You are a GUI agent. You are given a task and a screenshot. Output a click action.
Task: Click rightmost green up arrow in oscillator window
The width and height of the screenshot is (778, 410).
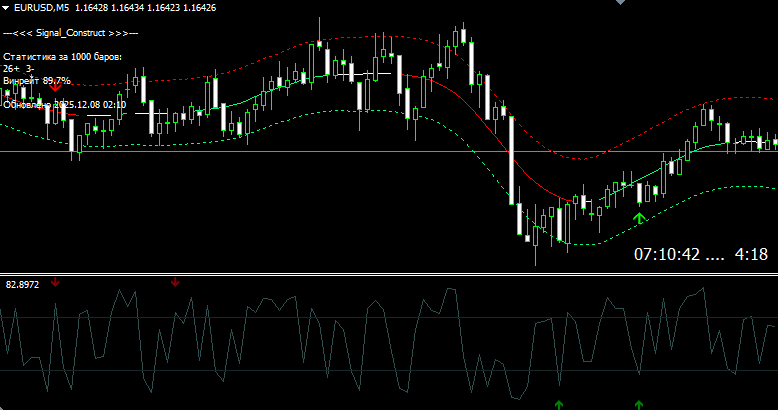[640, 403]
